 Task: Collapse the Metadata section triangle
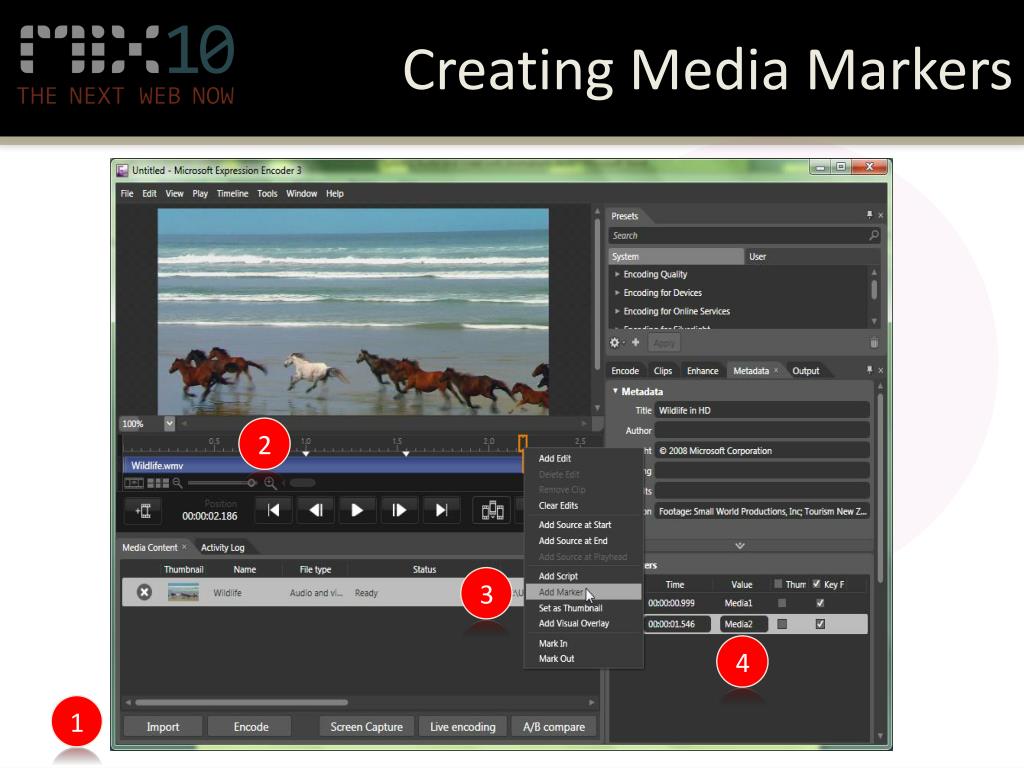615,391
